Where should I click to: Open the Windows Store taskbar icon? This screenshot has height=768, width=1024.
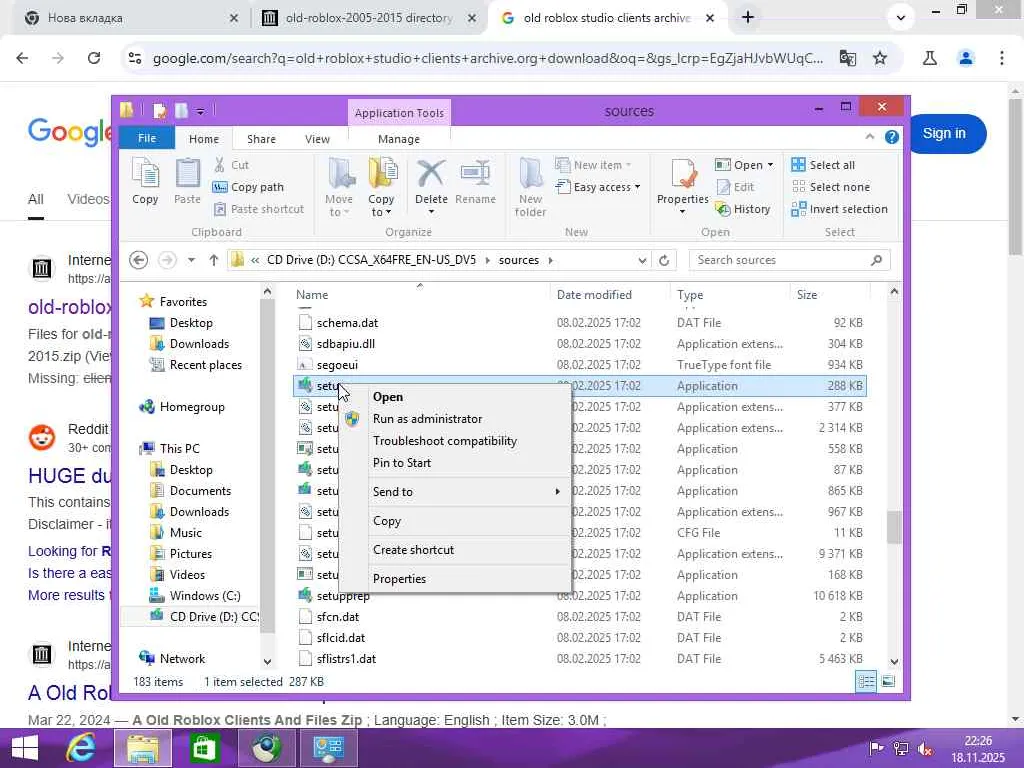coord(204,748)
